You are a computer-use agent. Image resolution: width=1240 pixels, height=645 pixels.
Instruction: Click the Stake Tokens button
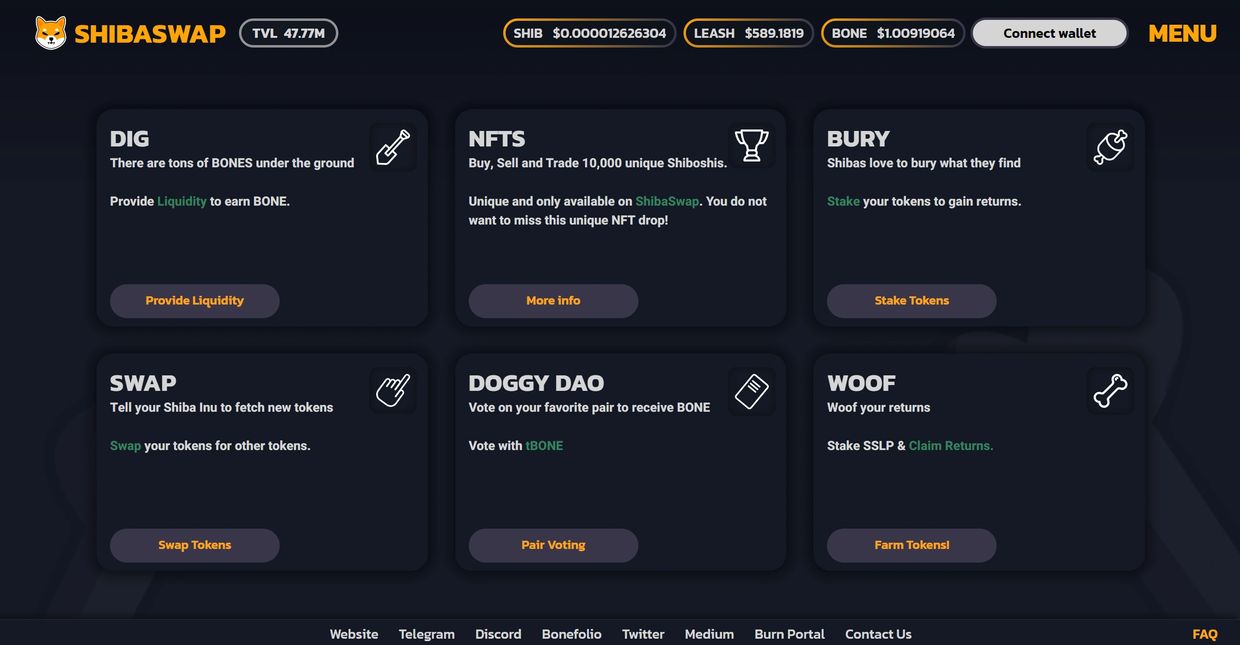pos(911,300)
